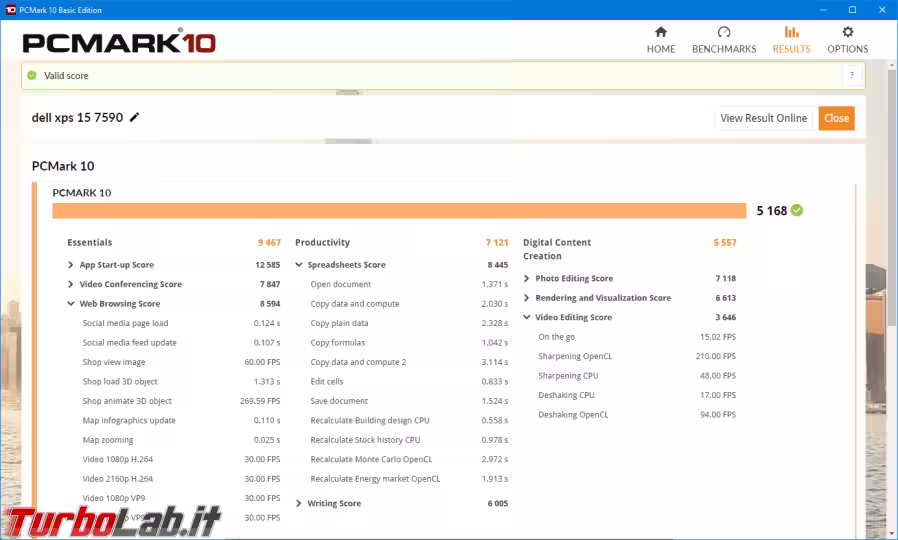Select RESULTS tab label

tap(791, 49)
